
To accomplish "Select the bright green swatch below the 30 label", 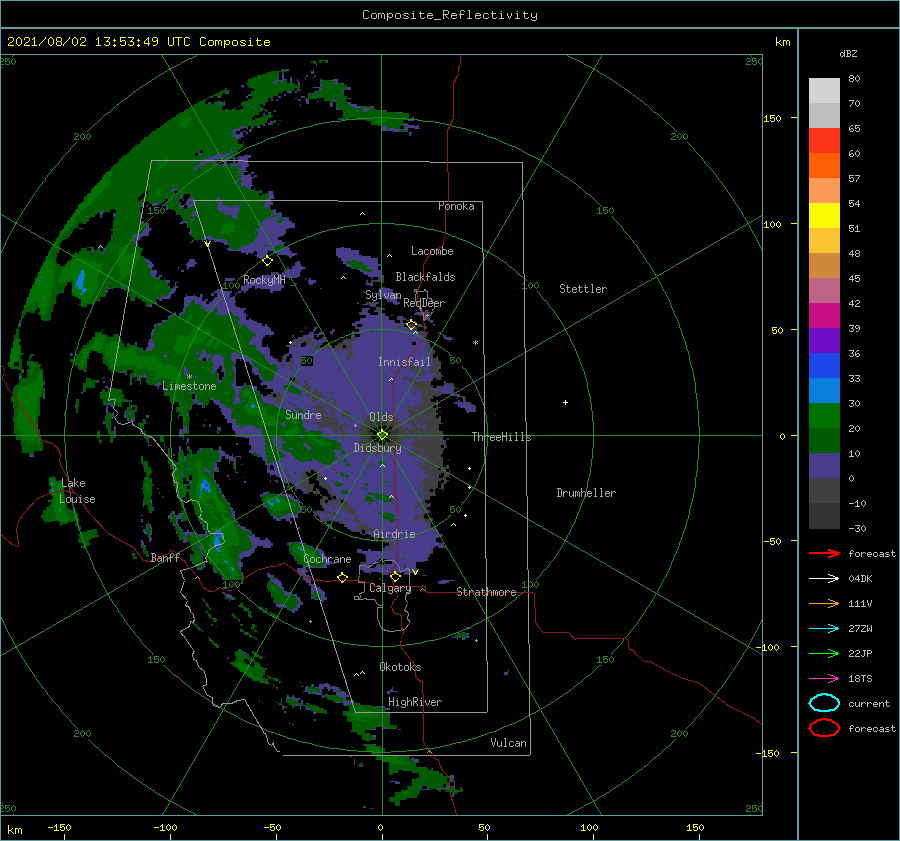I will pyautogui.click(x=824, y=415).
